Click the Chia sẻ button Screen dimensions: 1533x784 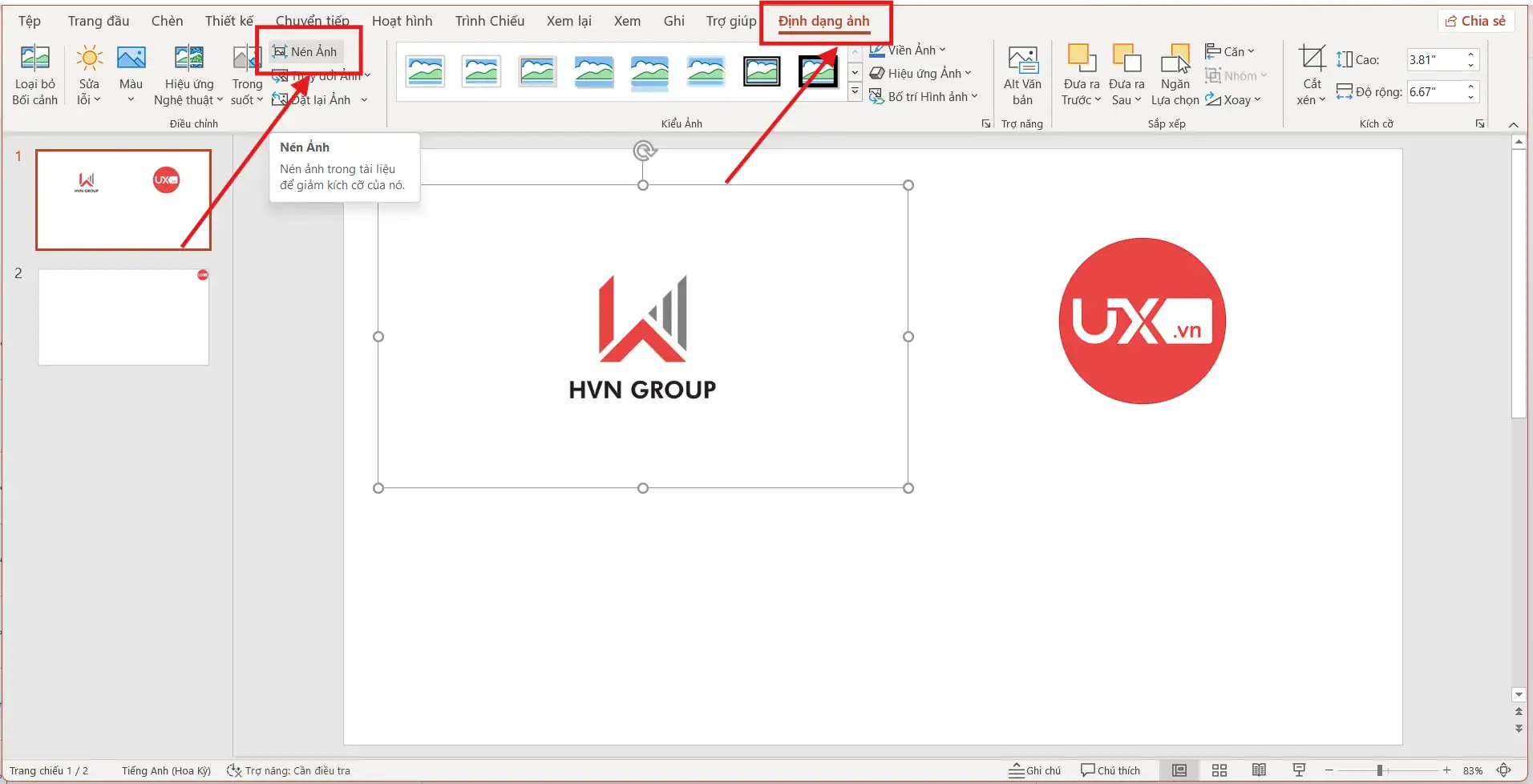pyautogui.click(x=1477, y=21)
